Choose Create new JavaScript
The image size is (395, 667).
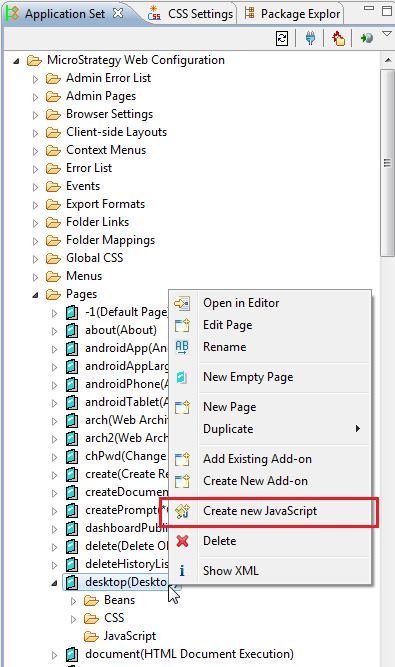[x=270, y=511]
